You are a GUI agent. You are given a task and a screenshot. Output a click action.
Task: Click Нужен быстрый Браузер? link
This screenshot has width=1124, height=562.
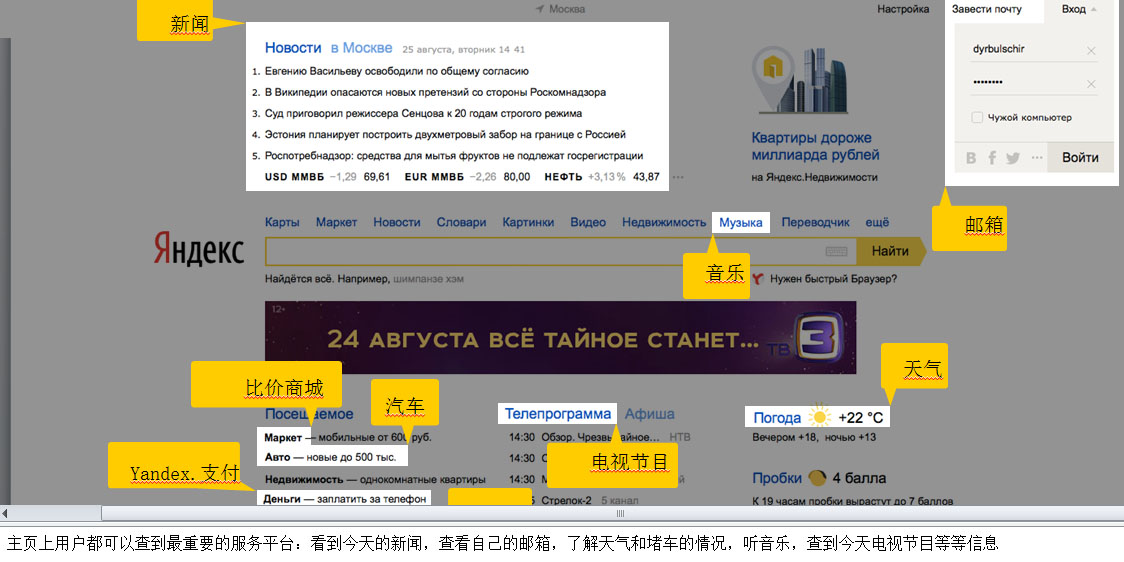tap(833, 279)
